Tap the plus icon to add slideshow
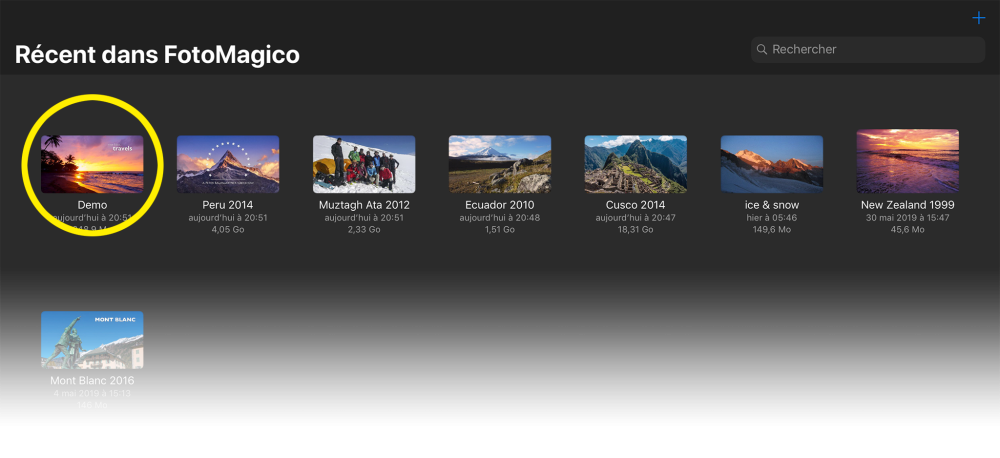Screen dimensions: 1000x458 point(978,18)
